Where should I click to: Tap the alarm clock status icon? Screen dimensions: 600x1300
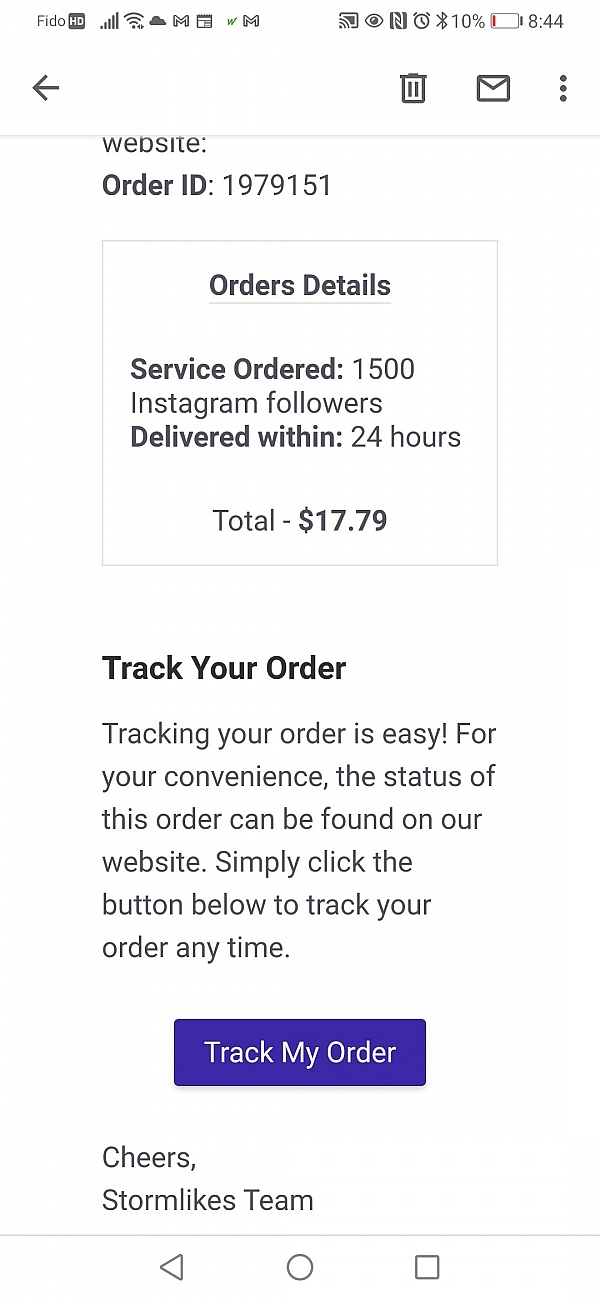(x=421, y=21)
